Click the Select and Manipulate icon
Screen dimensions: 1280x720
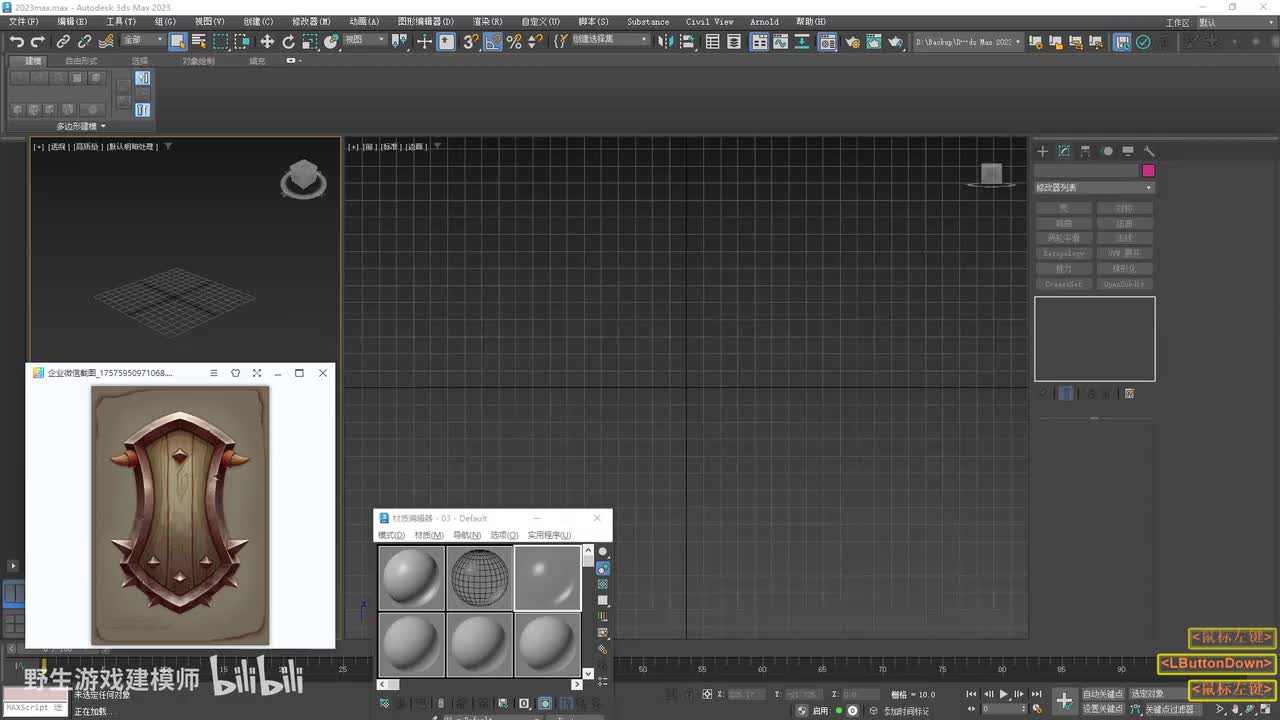coord(424,41)
